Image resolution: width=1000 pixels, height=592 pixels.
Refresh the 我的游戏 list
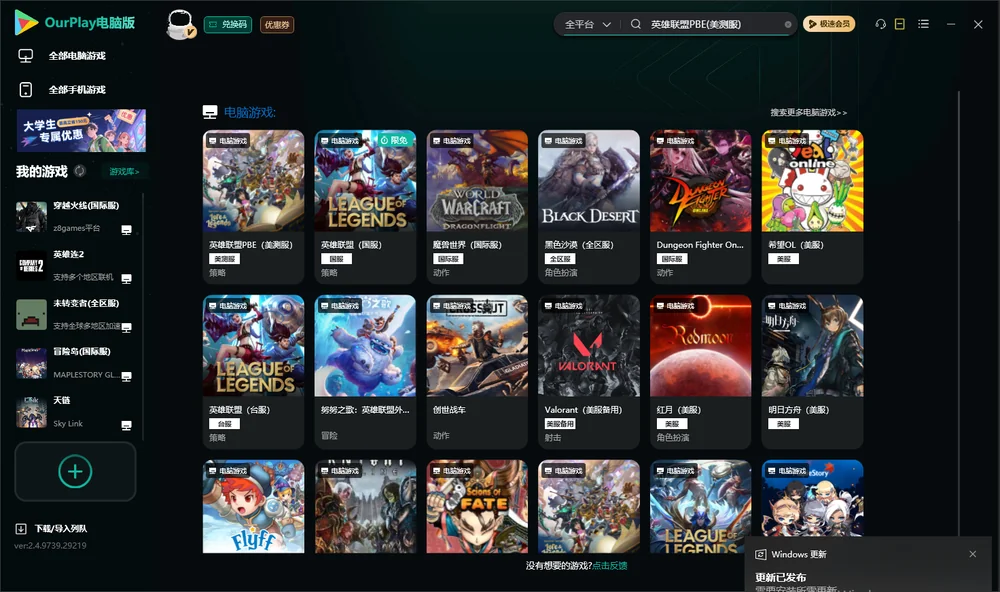[x=80, y=171]
